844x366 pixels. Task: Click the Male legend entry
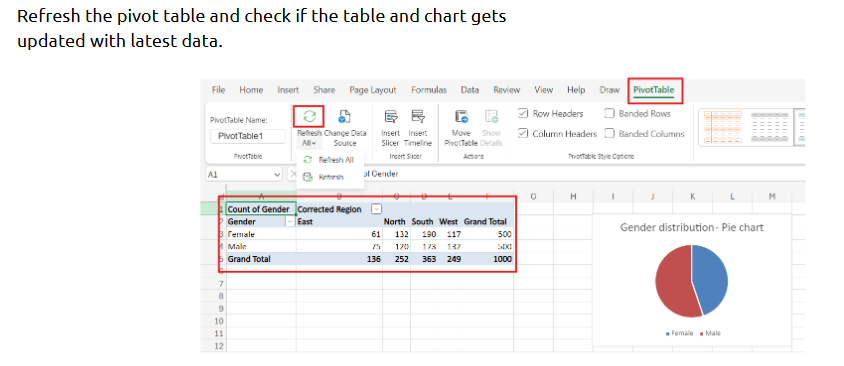710,333
